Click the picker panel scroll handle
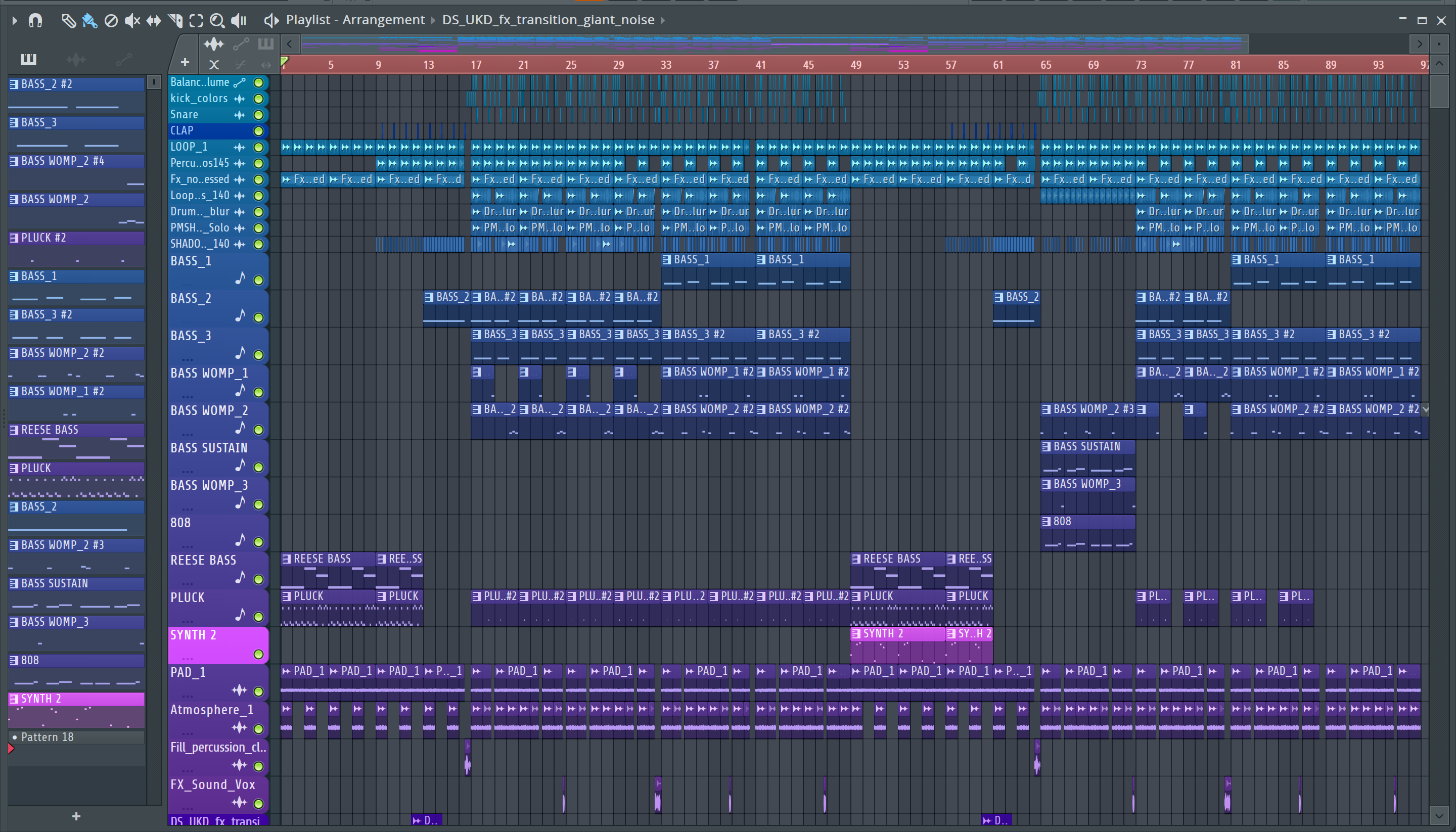Image resolution: width=1456 pixels, height=832 pixels. click(x=154, y=82)
